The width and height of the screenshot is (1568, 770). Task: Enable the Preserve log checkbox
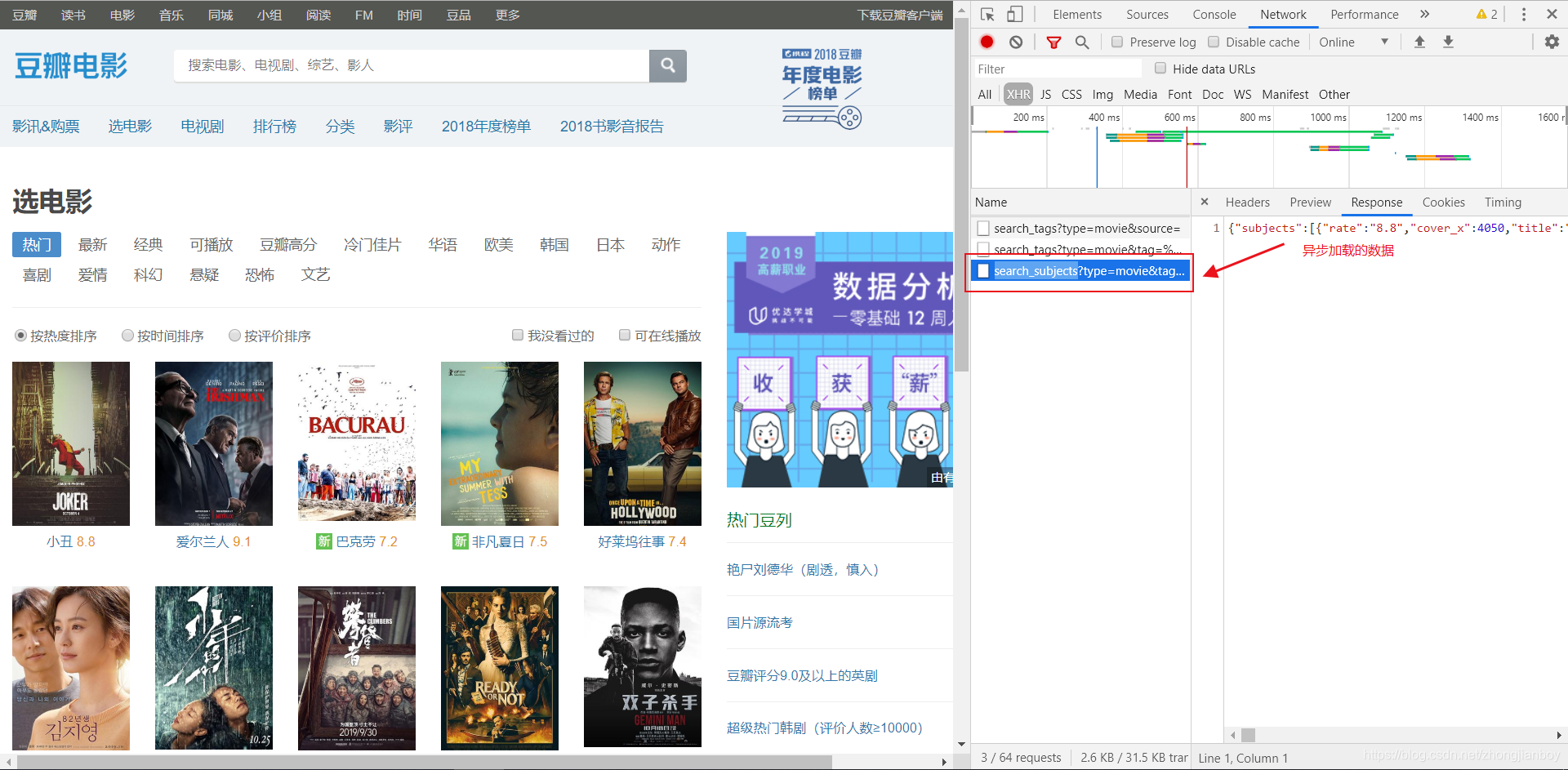click(x=1117, y=42)
